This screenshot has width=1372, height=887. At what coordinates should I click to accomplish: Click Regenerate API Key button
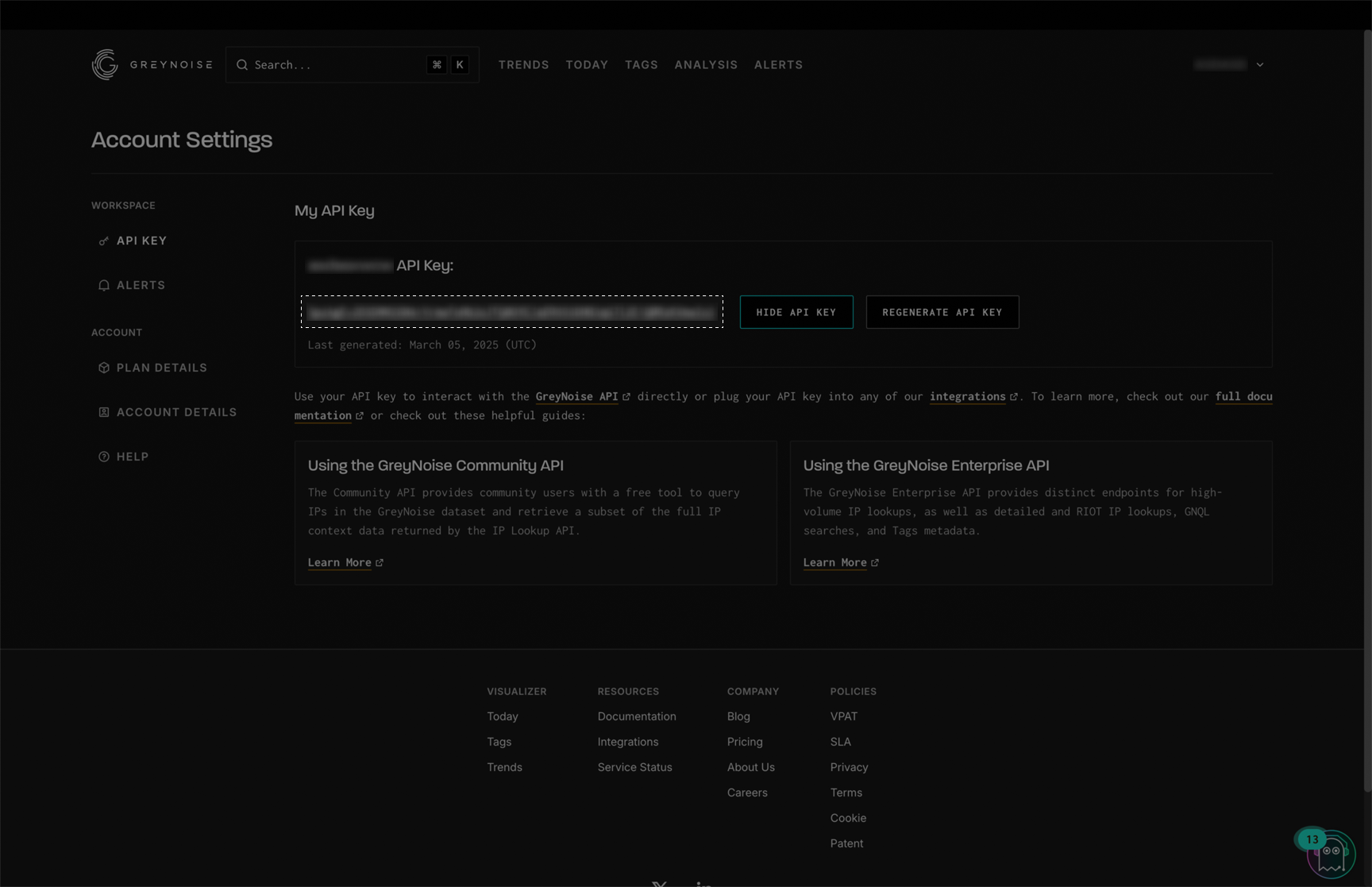(x=942, y=312)
